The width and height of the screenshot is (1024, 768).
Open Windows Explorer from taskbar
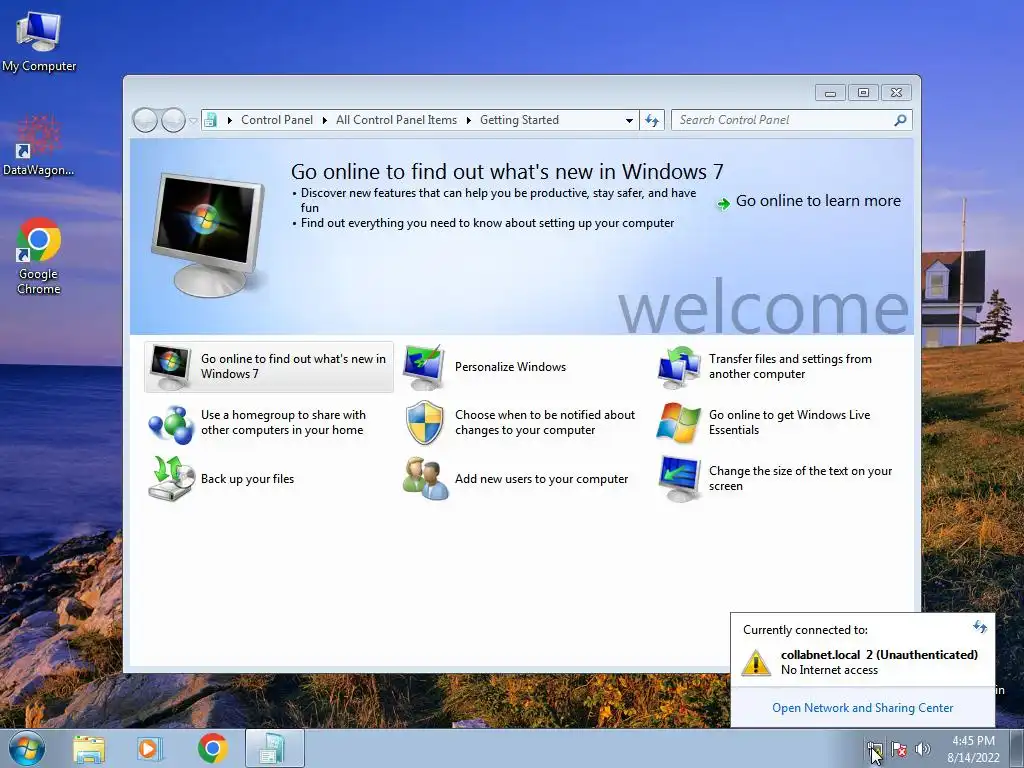89,749
